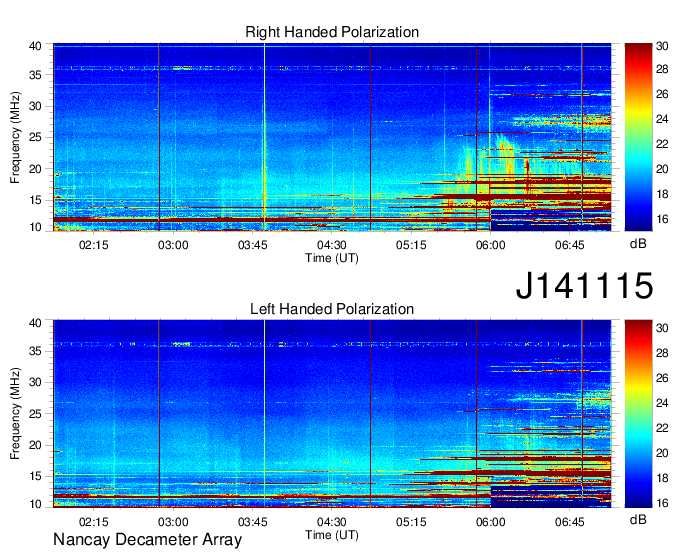Click the 06:00 tick under Right Handed plot
Image resolution: width=680 pixels, height=552 pixels.
490,245
